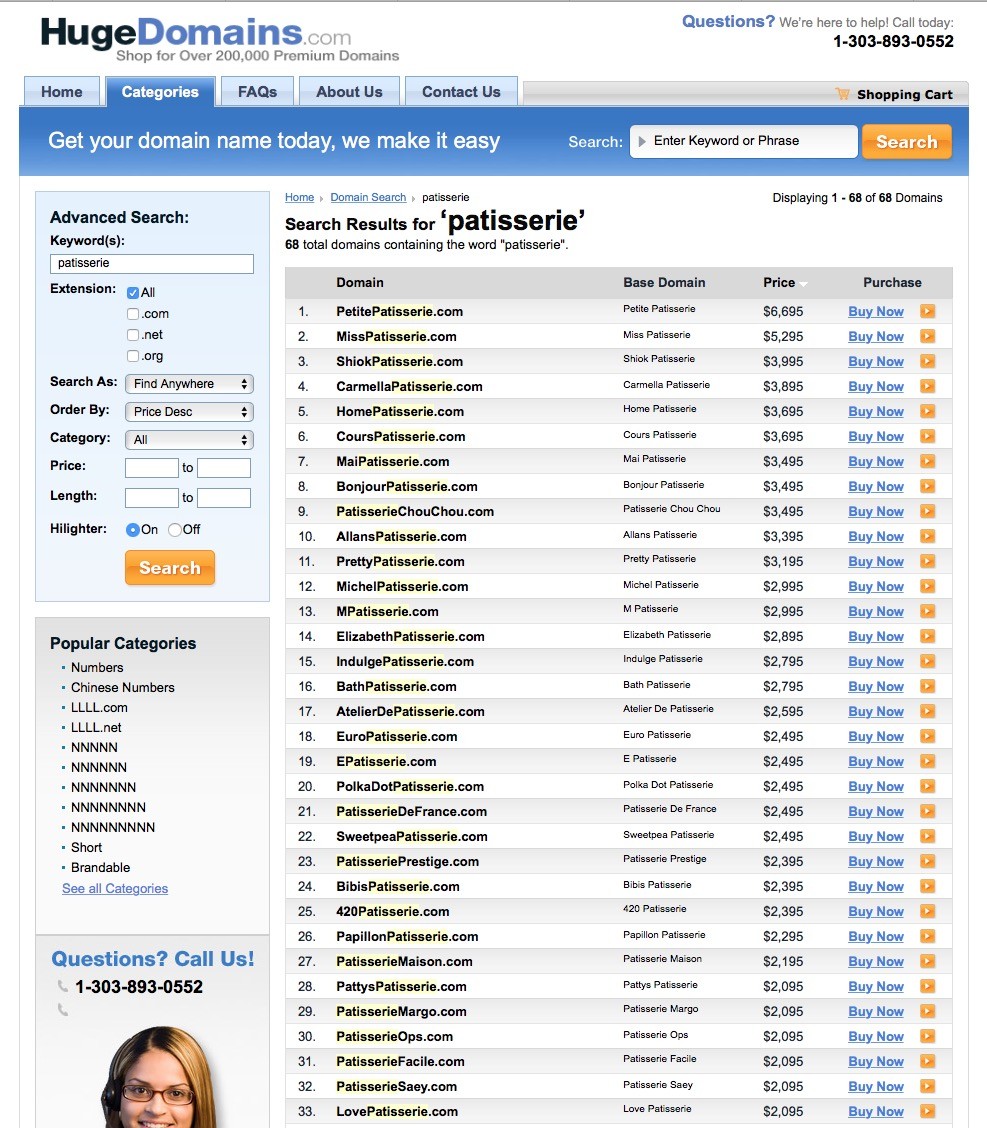Open the Brandable category

coord(101,868)
